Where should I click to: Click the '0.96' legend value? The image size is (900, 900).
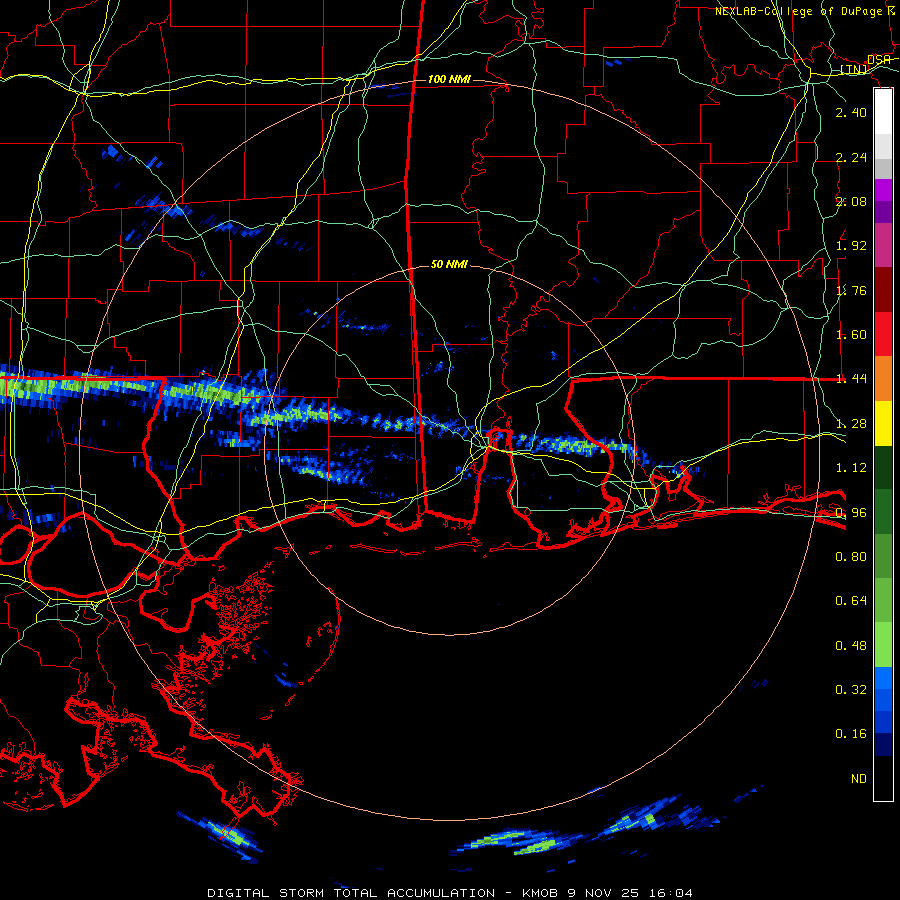coord(851,513)
